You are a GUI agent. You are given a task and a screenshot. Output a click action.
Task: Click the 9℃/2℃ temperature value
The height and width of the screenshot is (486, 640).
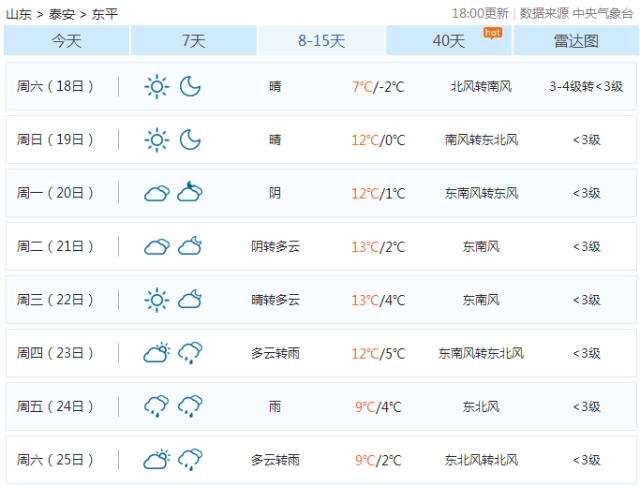pos(378,460)
